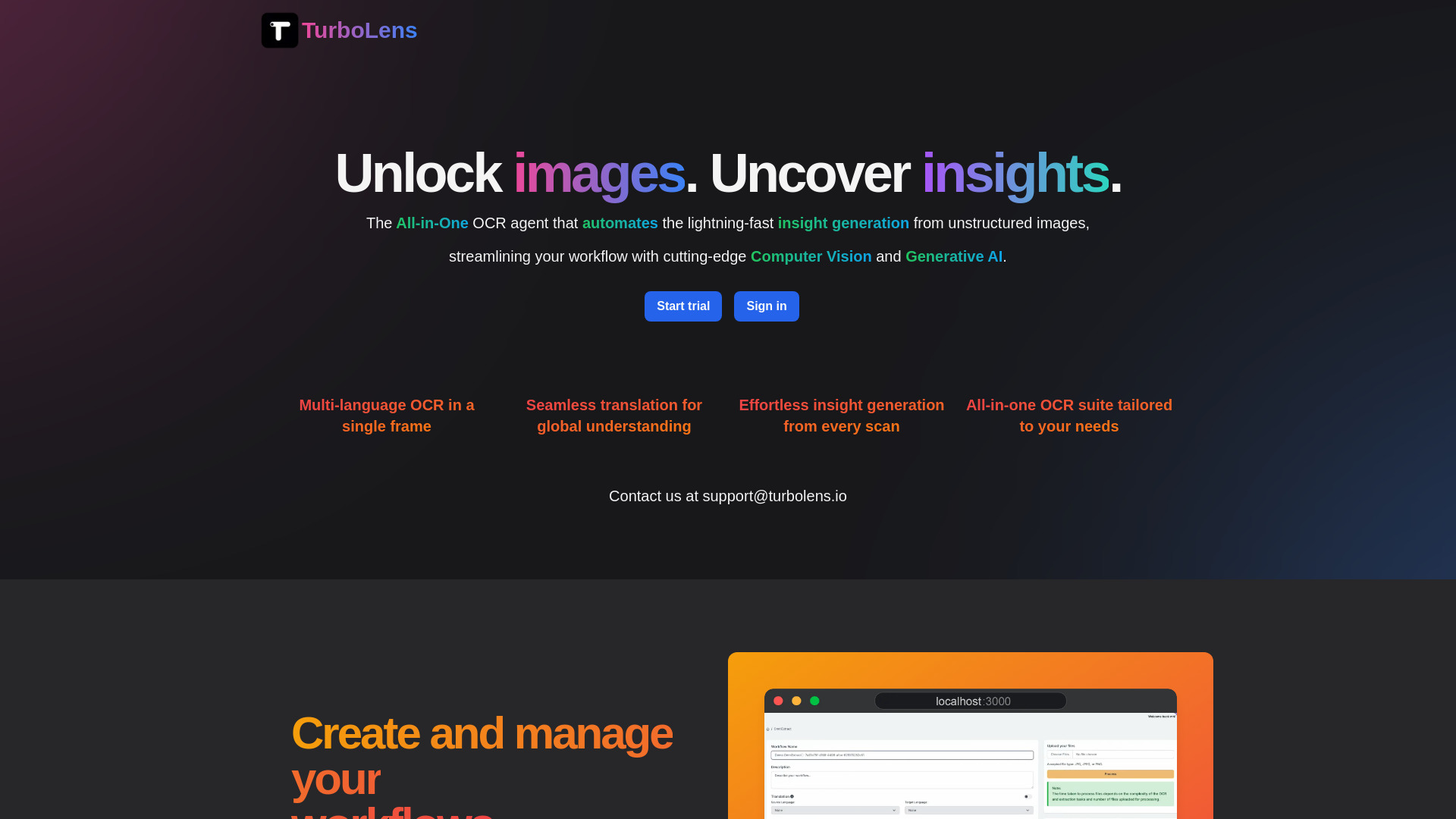This screenshot has width=1456, height=819.
Task: Toggle the automates highlight text
Action: [x=620, y=223]
